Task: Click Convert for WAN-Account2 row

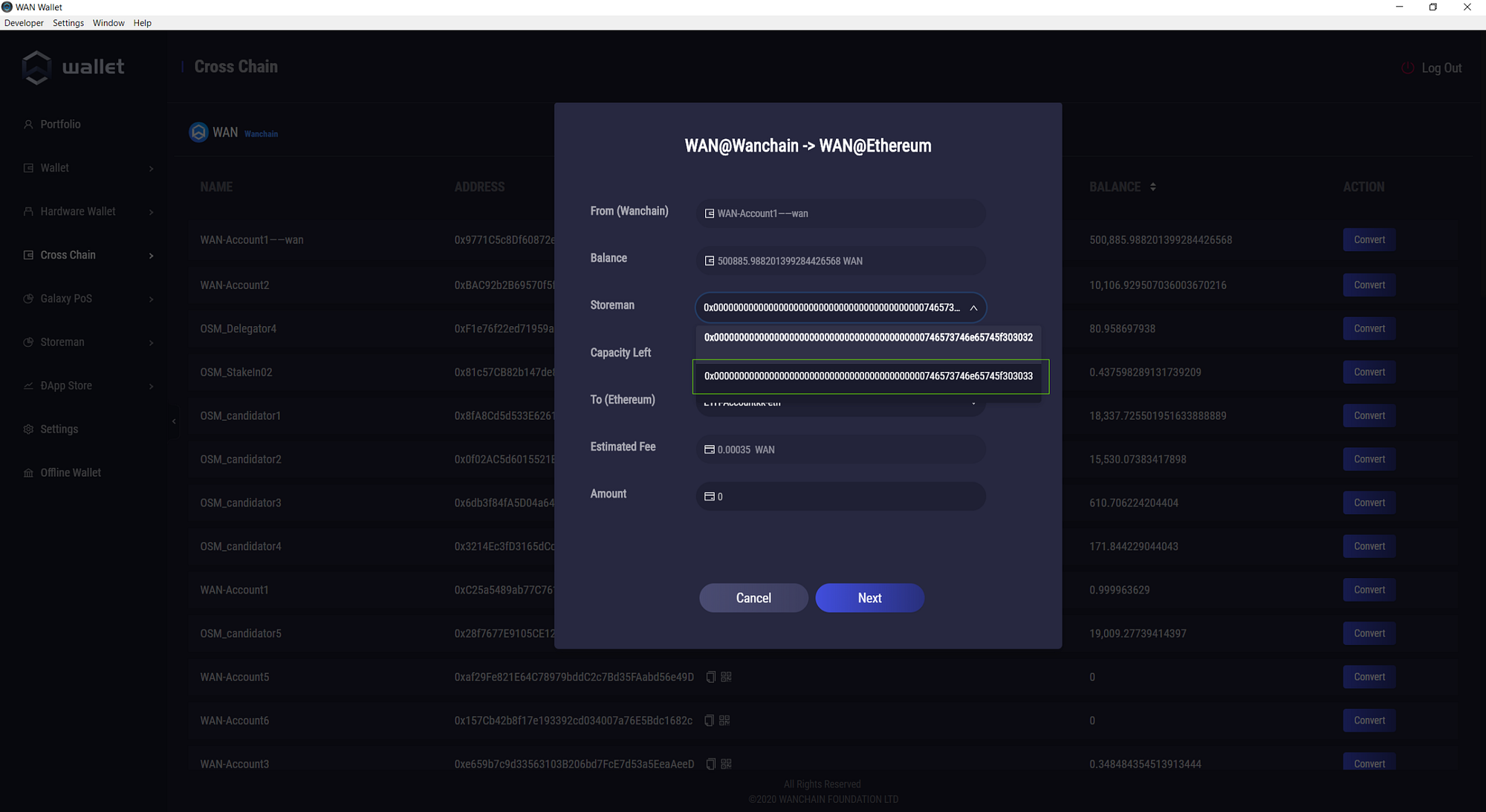Action: coord(1369,285)
